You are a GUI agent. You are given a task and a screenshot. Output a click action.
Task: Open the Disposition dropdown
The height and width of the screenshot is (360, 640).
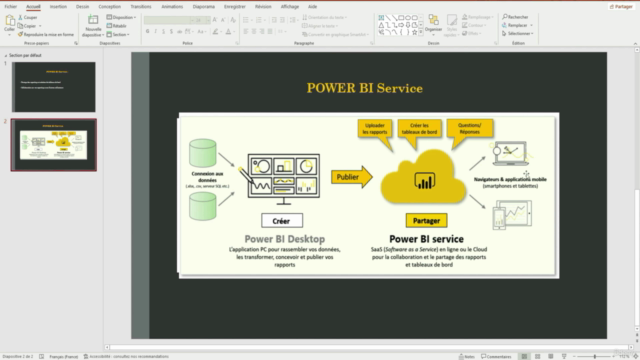pyautogui.click(x=121, y=17)
